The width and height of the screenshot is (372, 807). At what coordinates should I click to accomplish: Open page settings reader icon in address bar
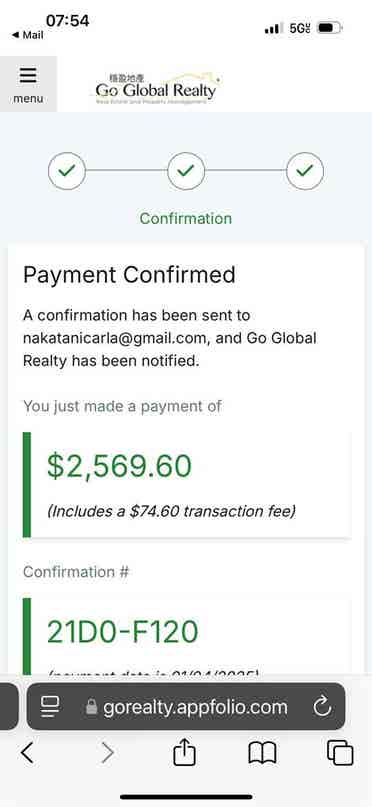click(51, 707)
